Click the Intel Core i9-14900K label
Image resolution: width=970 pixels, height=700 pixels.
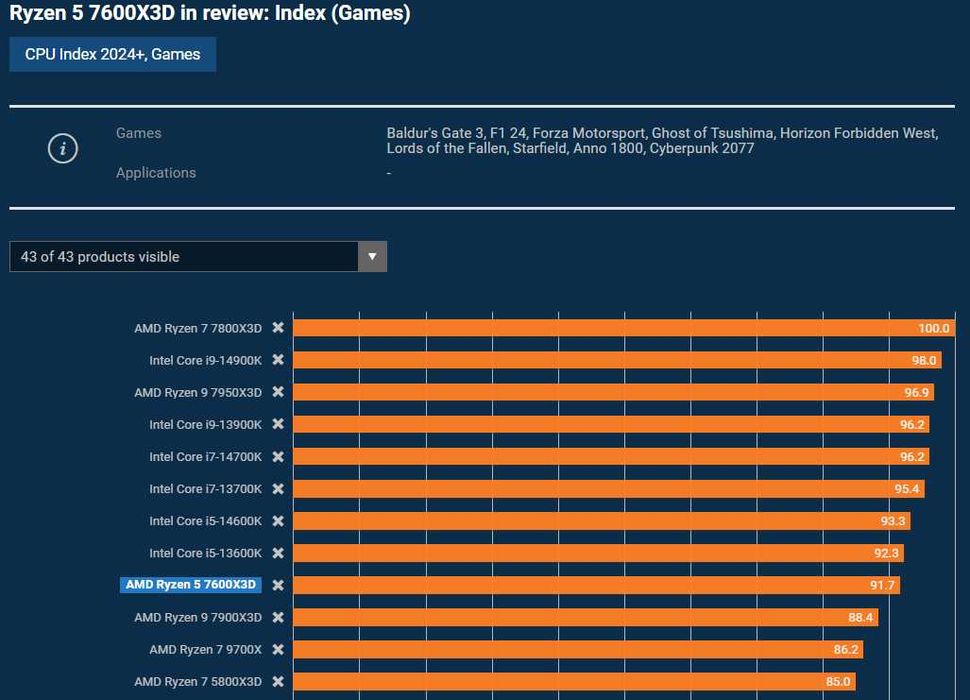pyautogui.click(x=205, y=361)
